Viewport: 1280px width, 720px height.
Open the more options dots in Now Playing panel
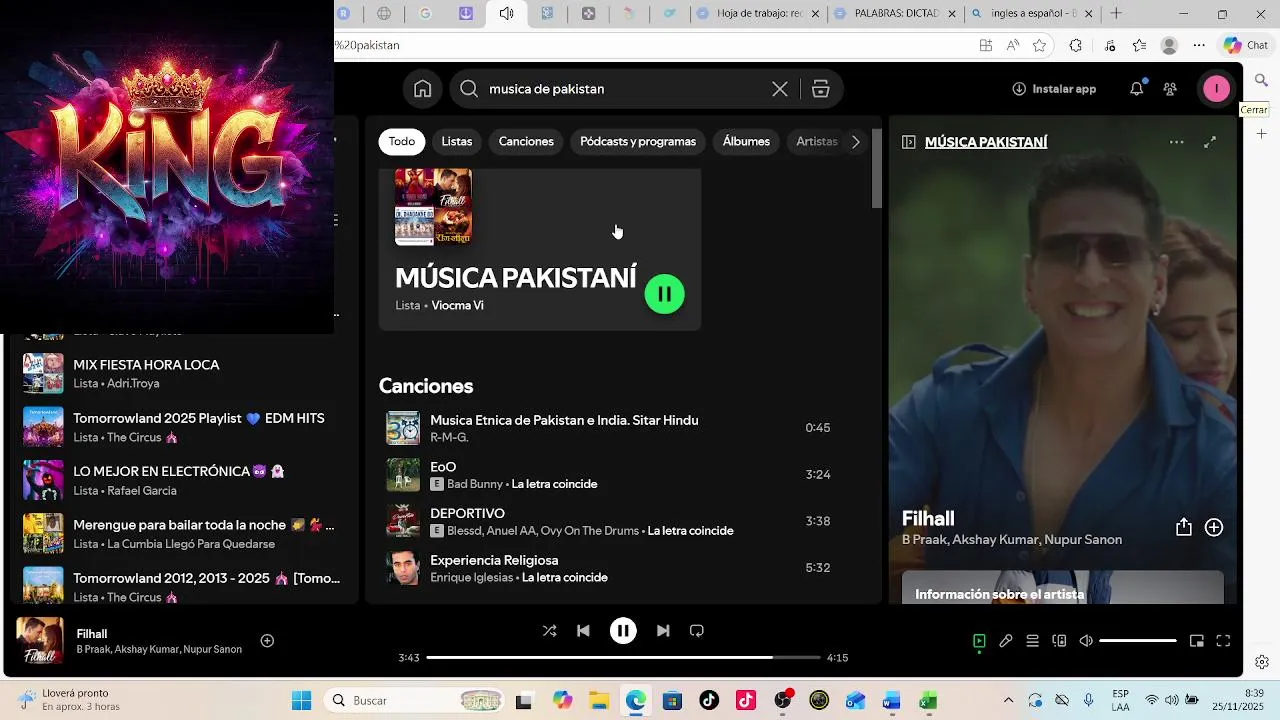click(x=1177, y=142)
